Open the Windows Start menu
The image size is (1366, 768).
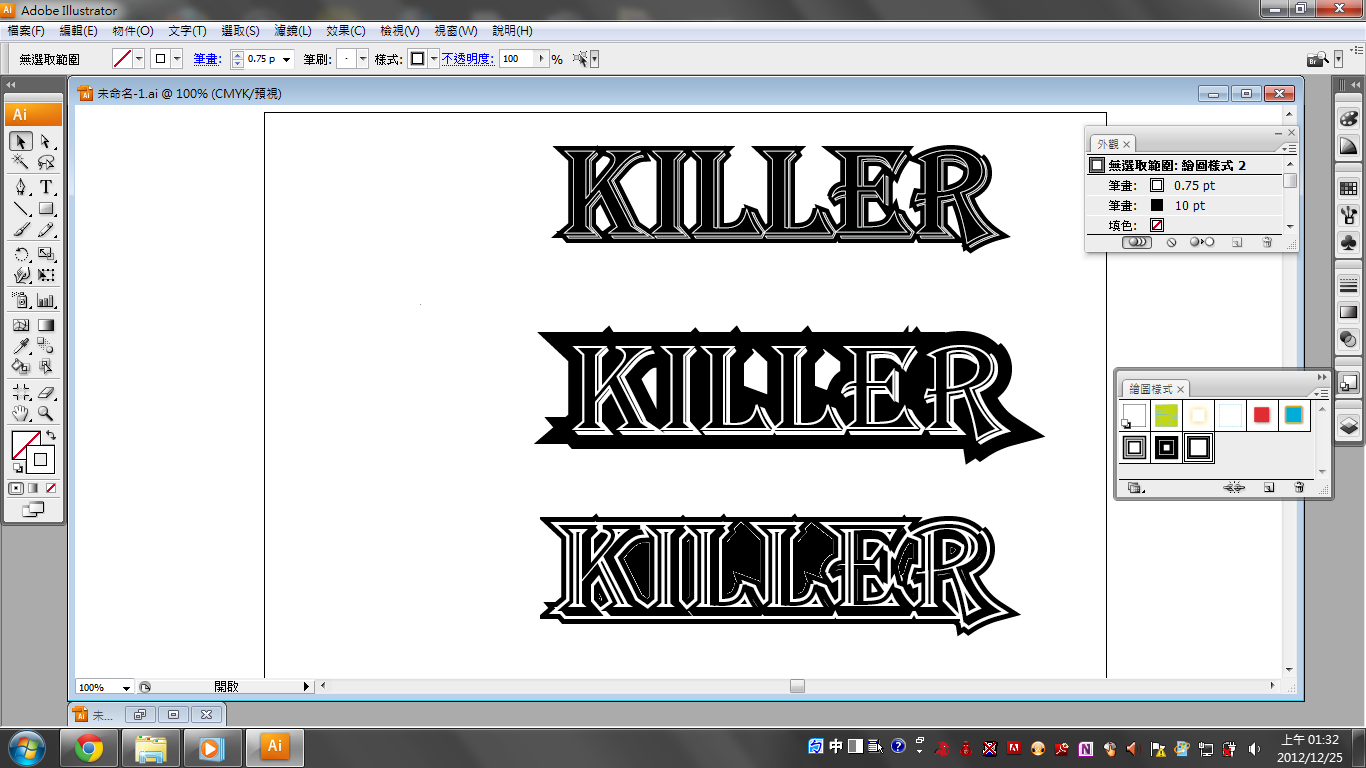tap(25, 748)
